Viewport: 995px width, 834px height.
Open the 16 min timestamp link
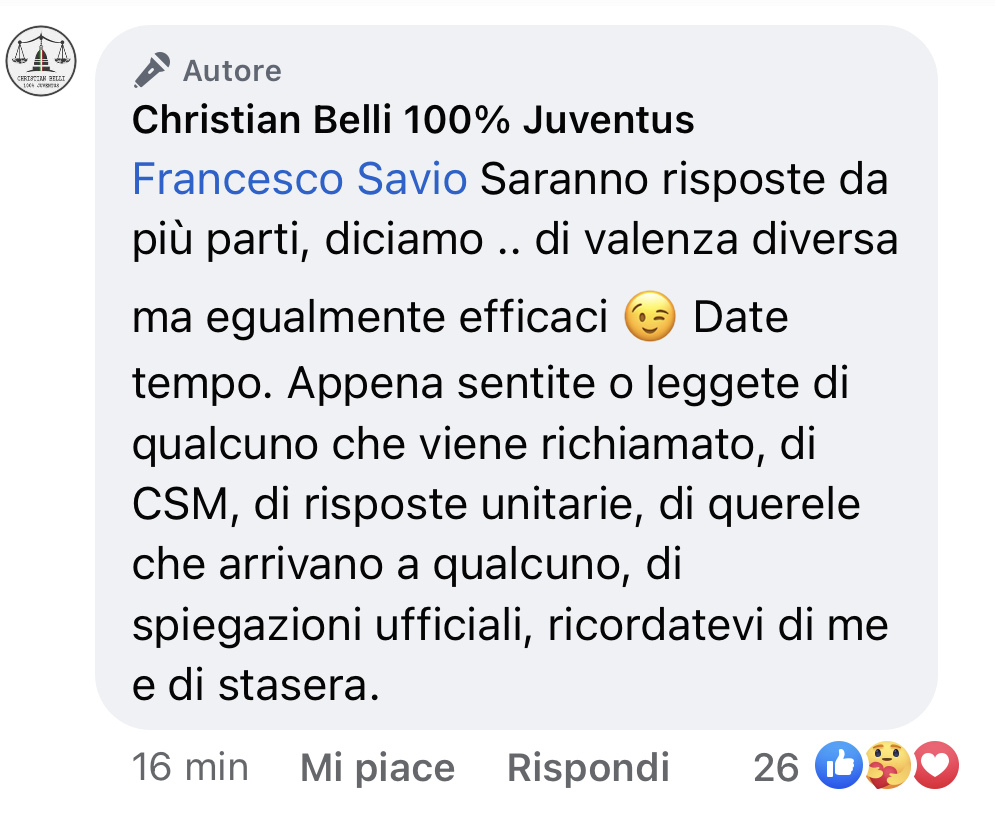point(190,767)
